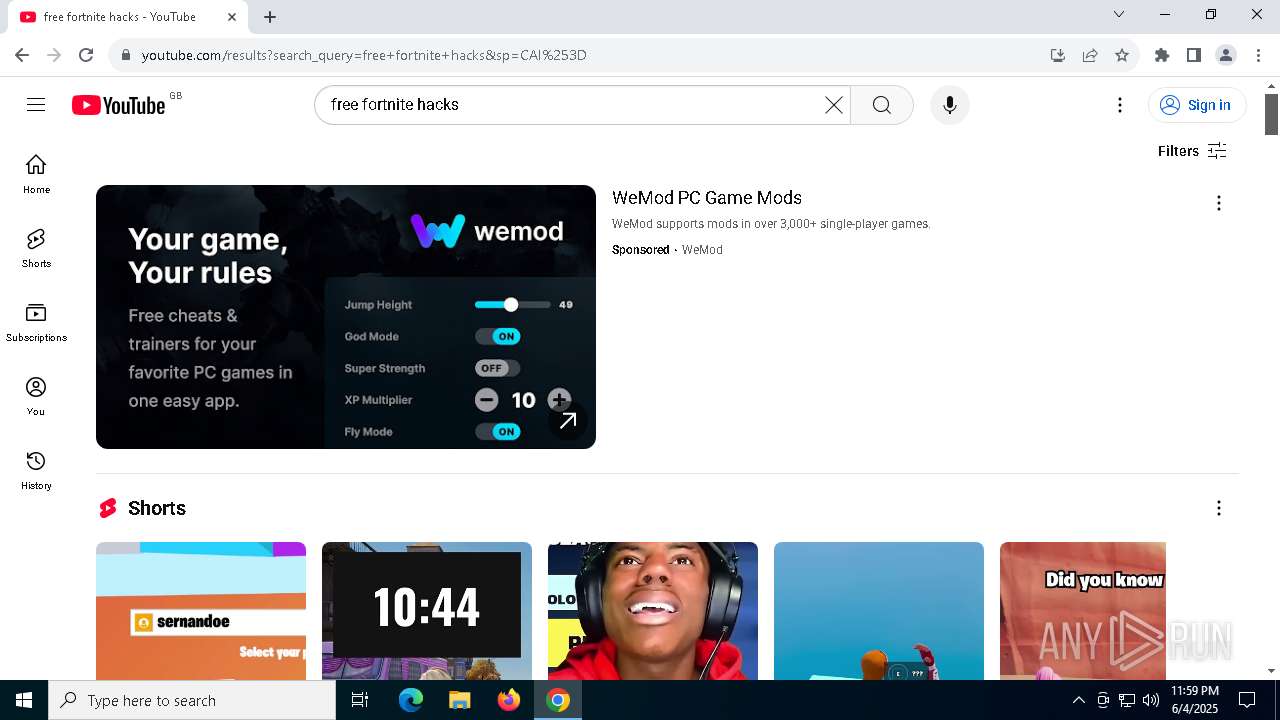
Task: Open YouTube settings three-dot menu
Action: tap(1120, 105)
